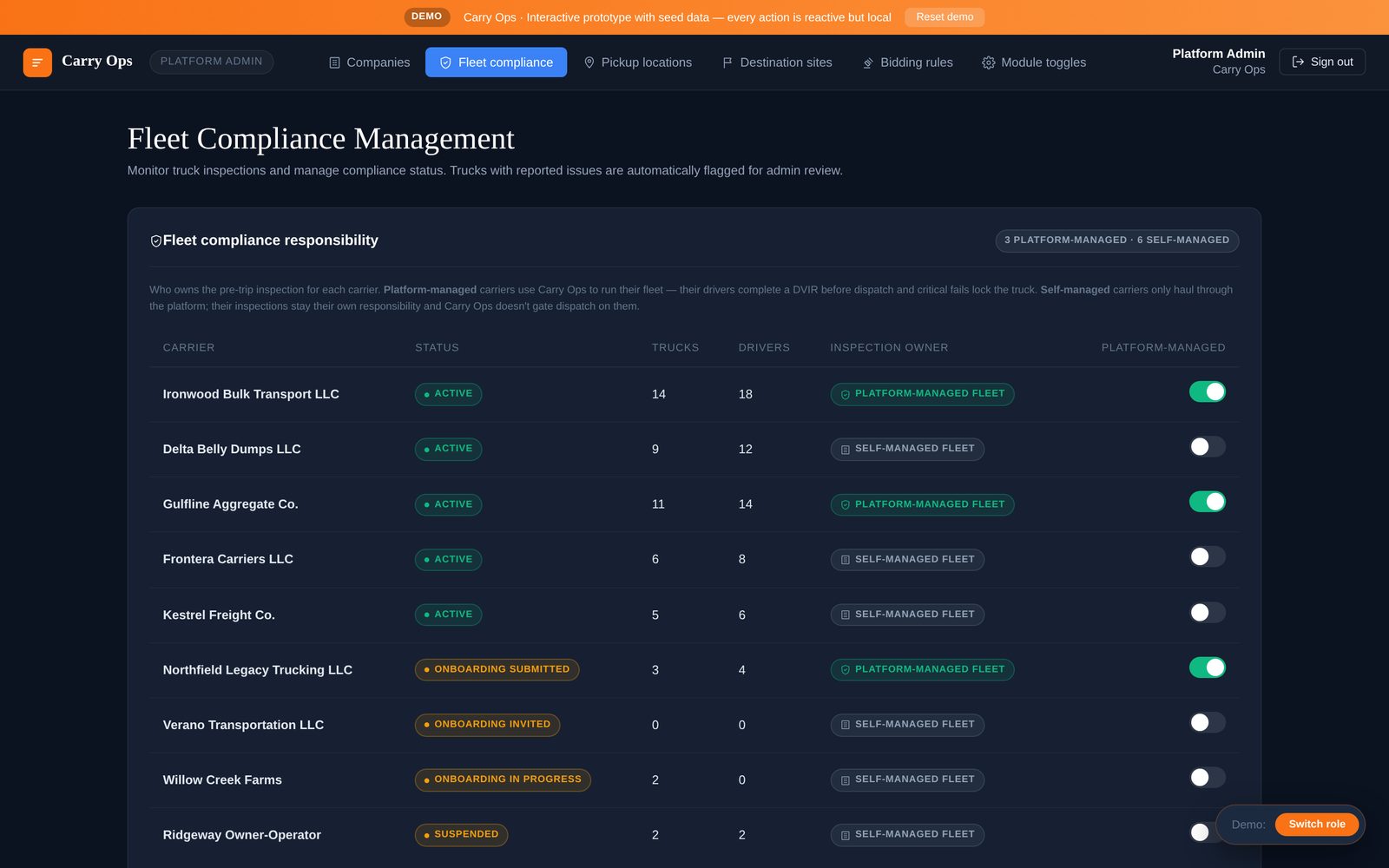Turn off the Gulfline Aggregate Co. platform-managed switch
This screenshot has width=1389, height=868.
1207,502
